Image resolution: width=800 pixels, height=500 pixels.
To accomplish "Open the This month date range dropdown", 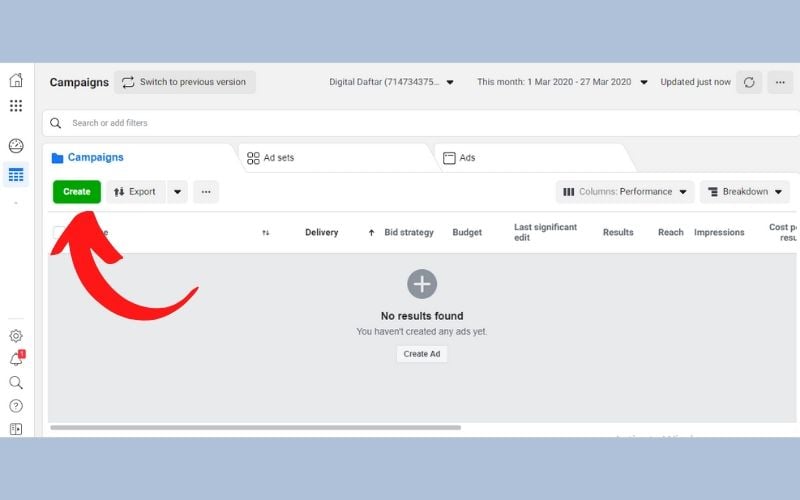I will [562, 82].
